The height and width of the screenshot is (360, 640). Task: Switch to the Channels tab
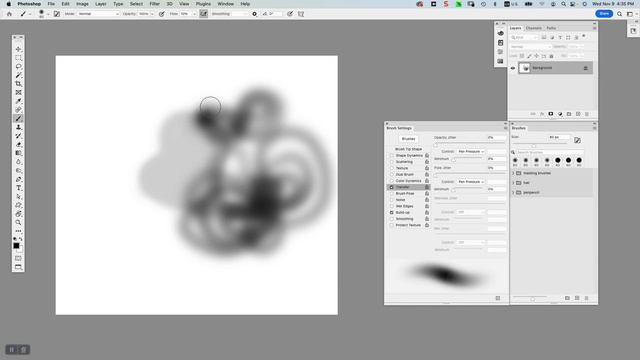tap(533, 28)
